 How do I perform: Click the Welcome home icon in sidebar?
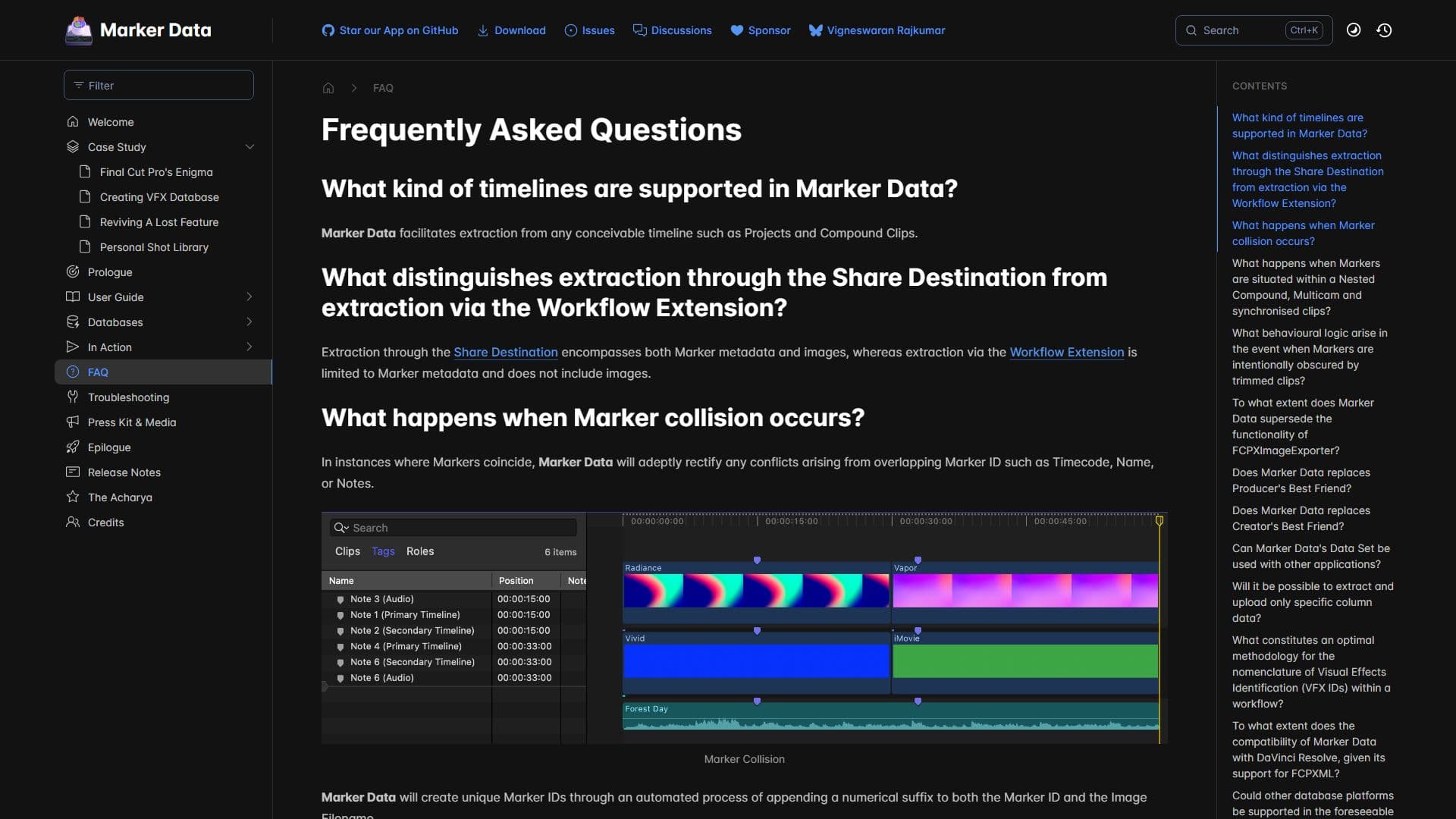tap(73, 121)
